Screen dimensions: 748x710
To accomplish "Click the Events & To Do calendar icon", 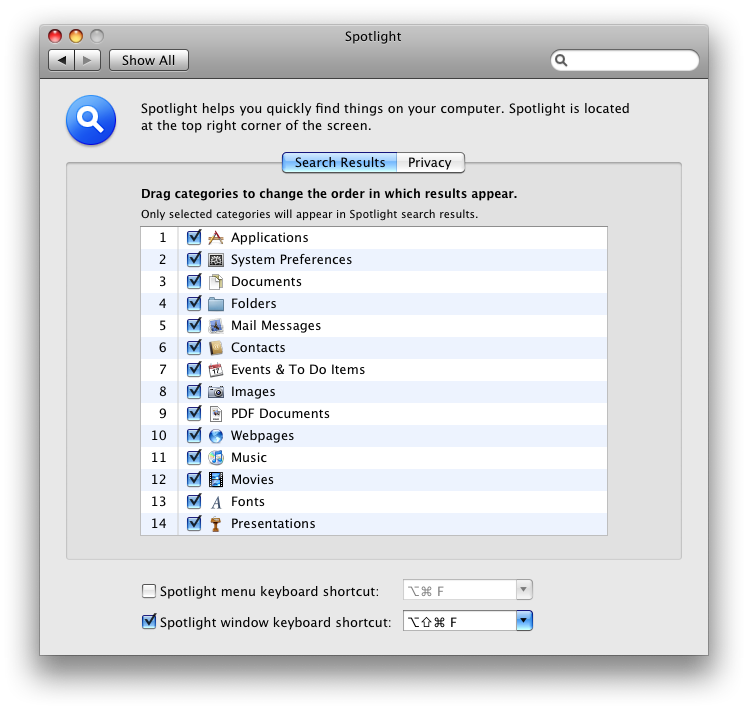I will pyautogui.click(x=216, y=370).
